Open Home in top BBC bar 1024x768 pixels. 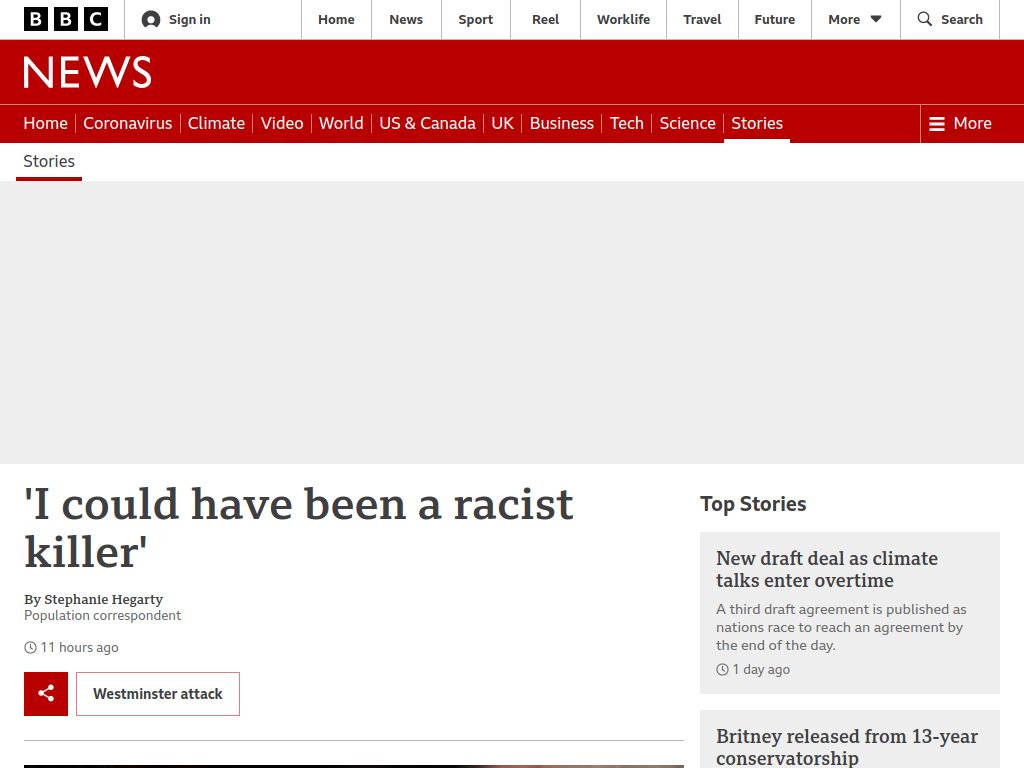[336, 20]
